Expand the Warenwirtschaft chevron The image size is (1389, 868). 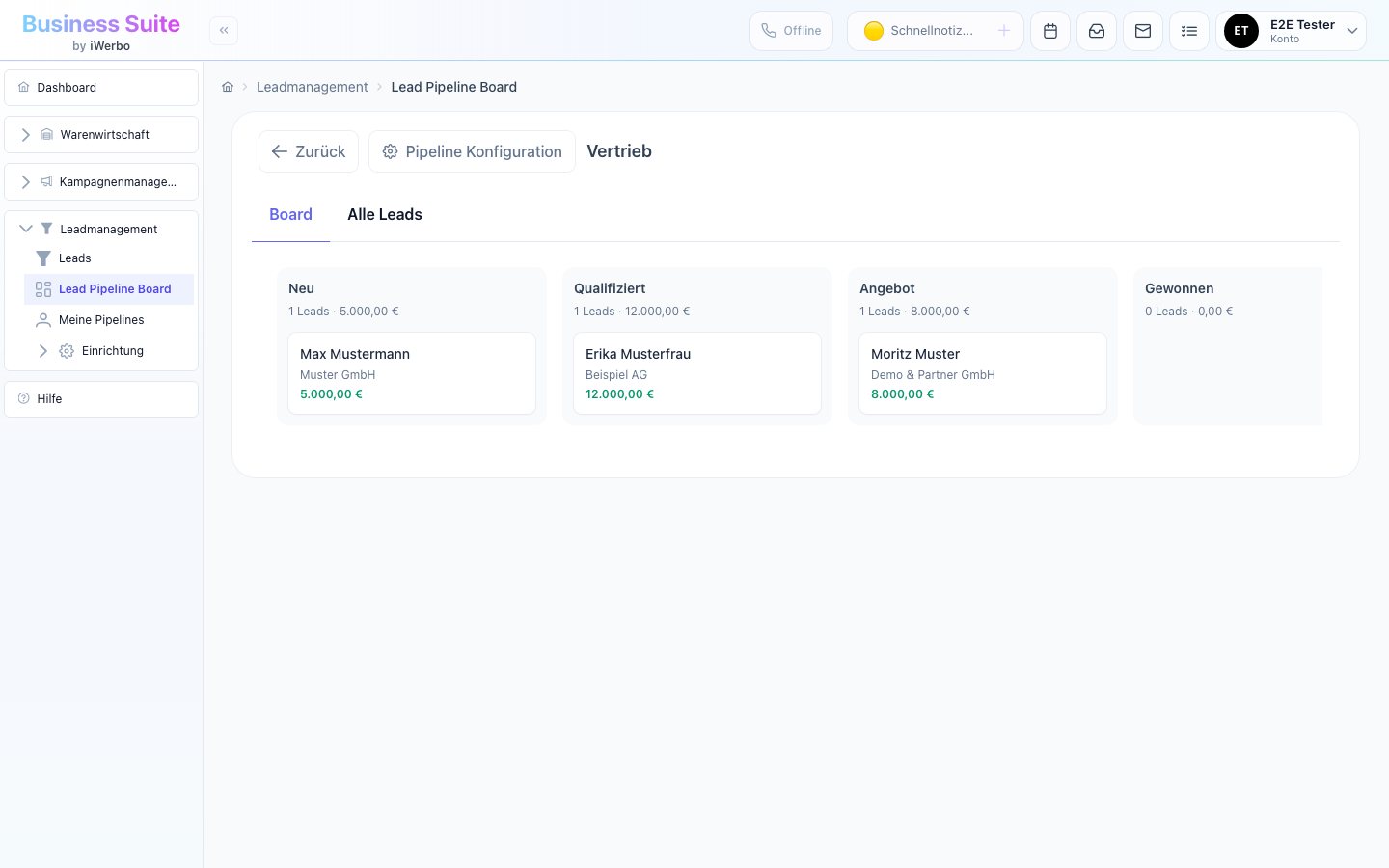(26, 135)
